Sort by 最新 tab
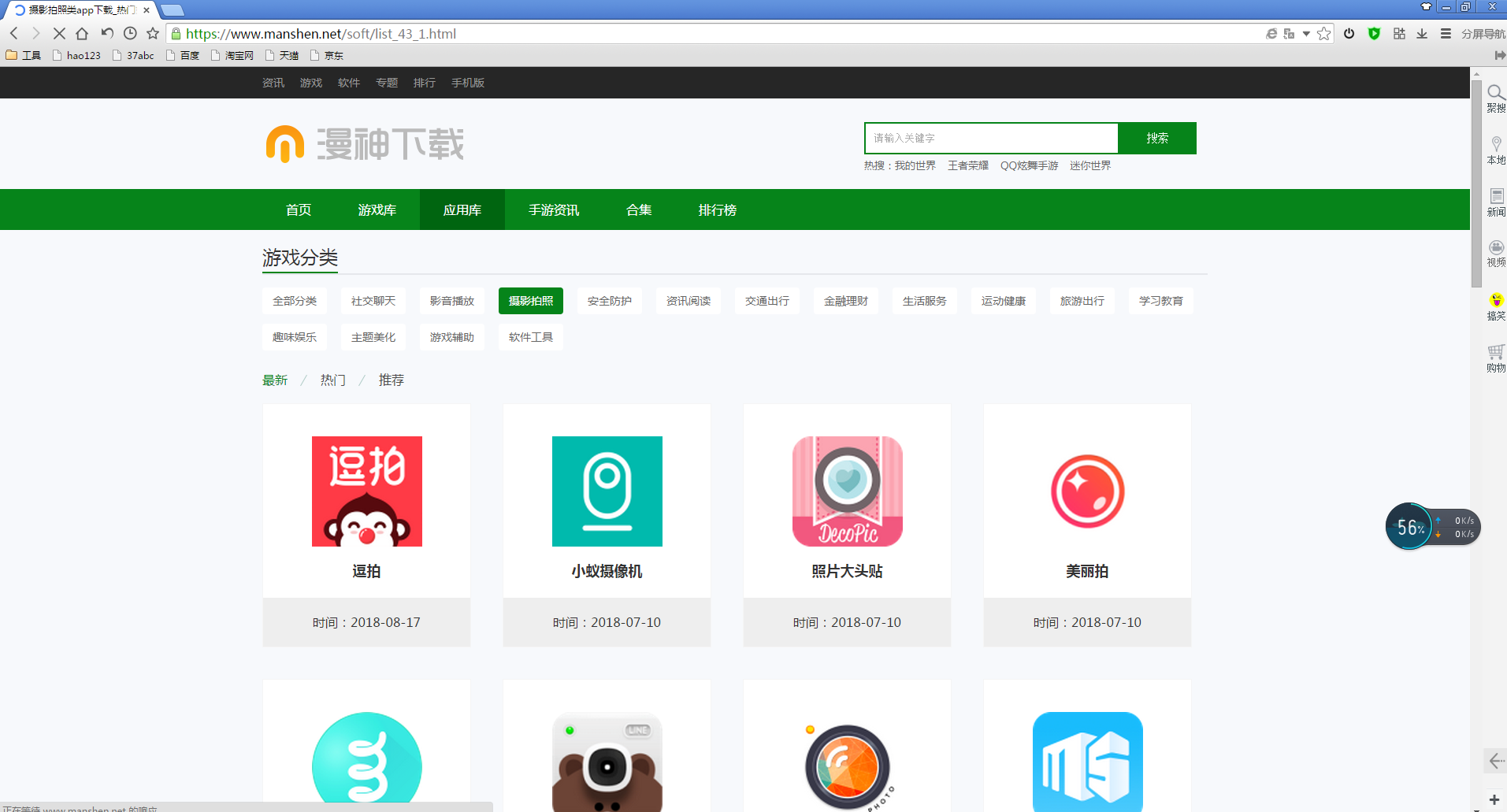Screen dimensions: 1507x812 point(275,380)
